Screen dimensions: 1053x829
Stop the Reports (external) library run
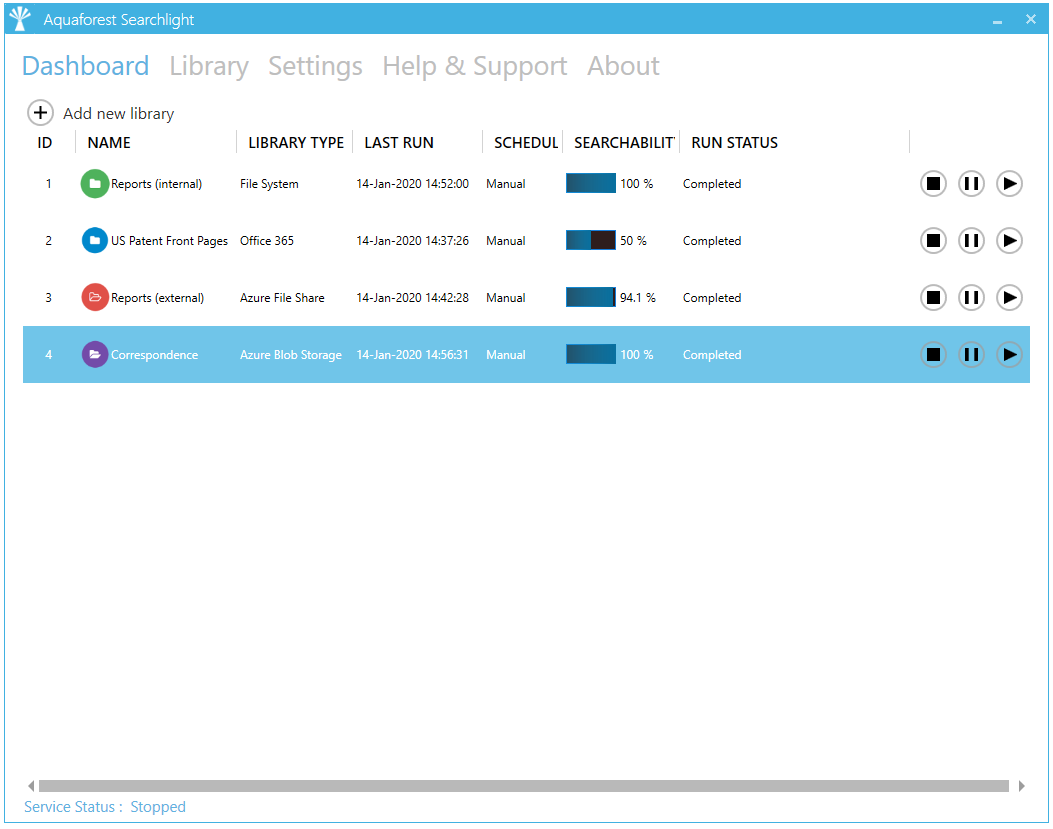tap(933, 298)
